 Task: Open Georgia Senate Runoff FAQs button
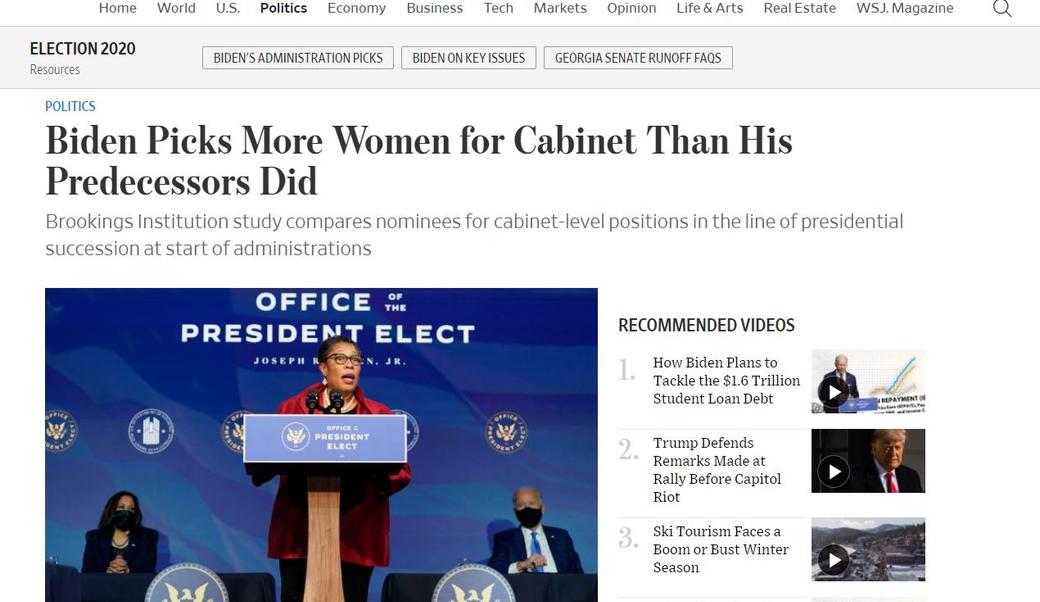point(638,58)
